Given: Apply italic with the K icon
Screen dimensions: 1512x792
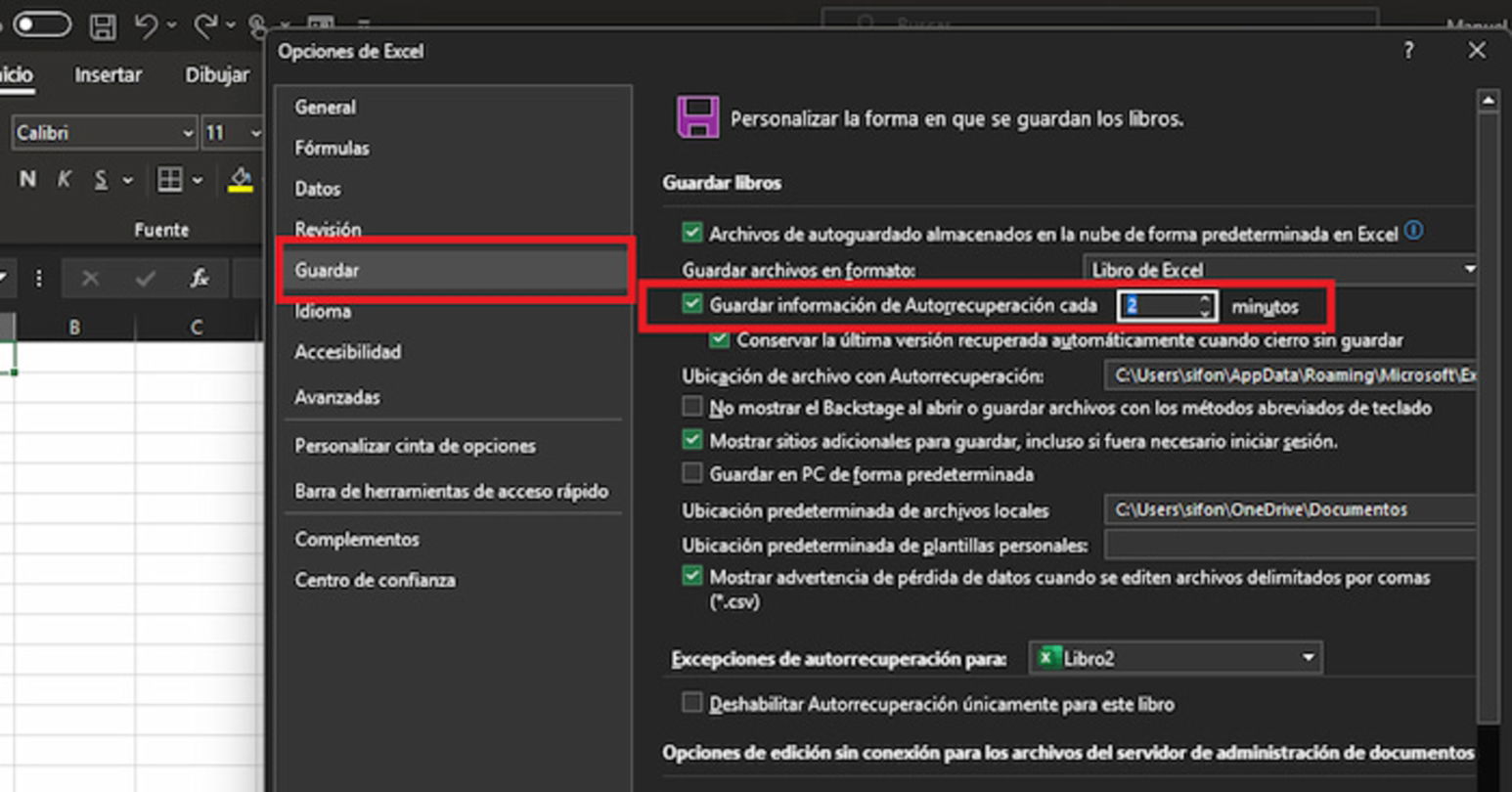Looking at the screenshot, I should 65,179.
